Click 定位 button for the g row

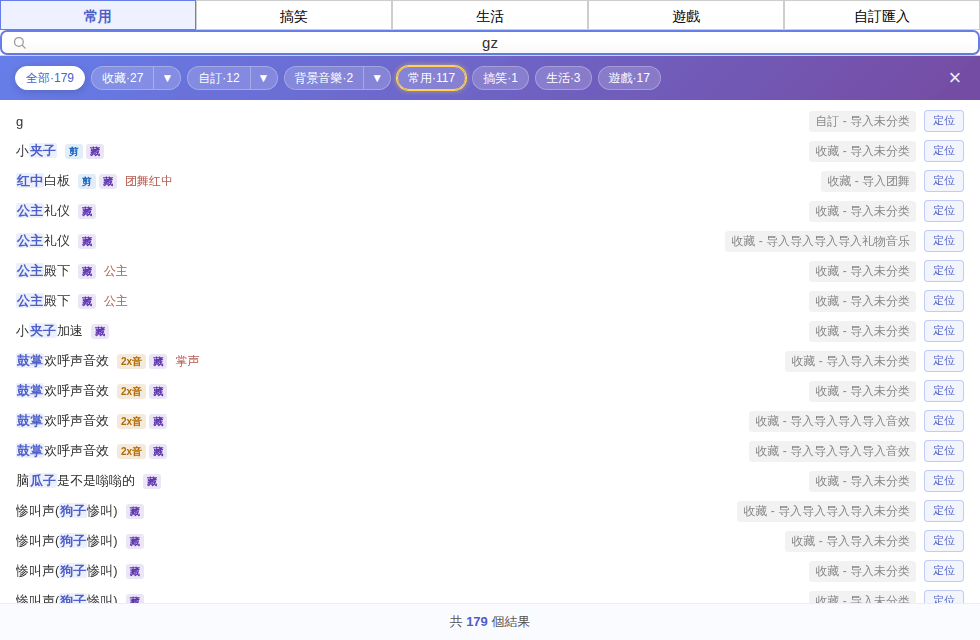(x=944, y=121)
